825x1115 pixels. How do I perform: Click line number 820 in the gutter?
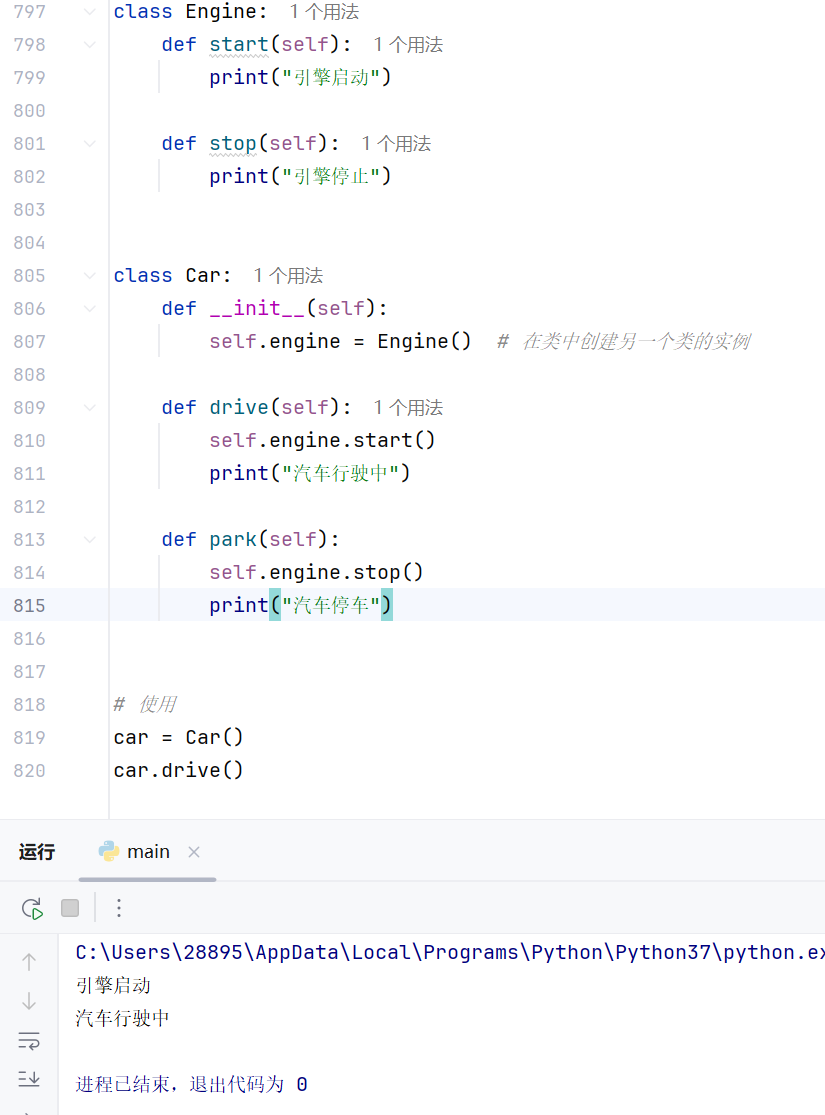pos(29,771)
